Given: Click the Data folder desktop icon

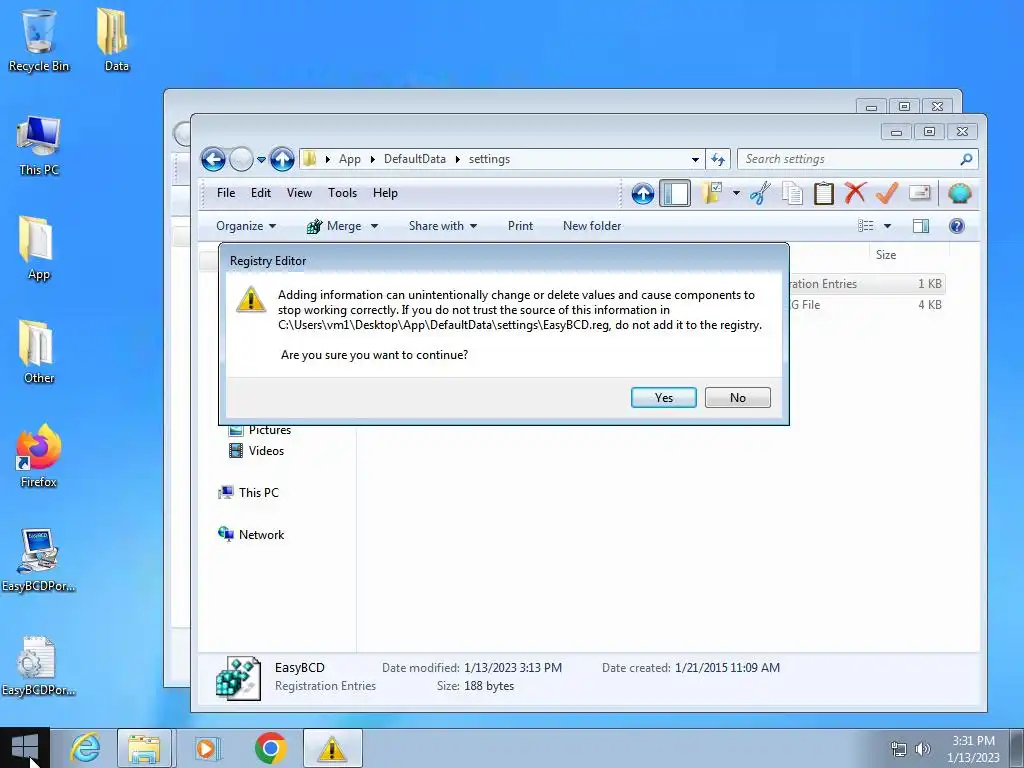Looking at the screenshot, I should (x=116, y=40).
